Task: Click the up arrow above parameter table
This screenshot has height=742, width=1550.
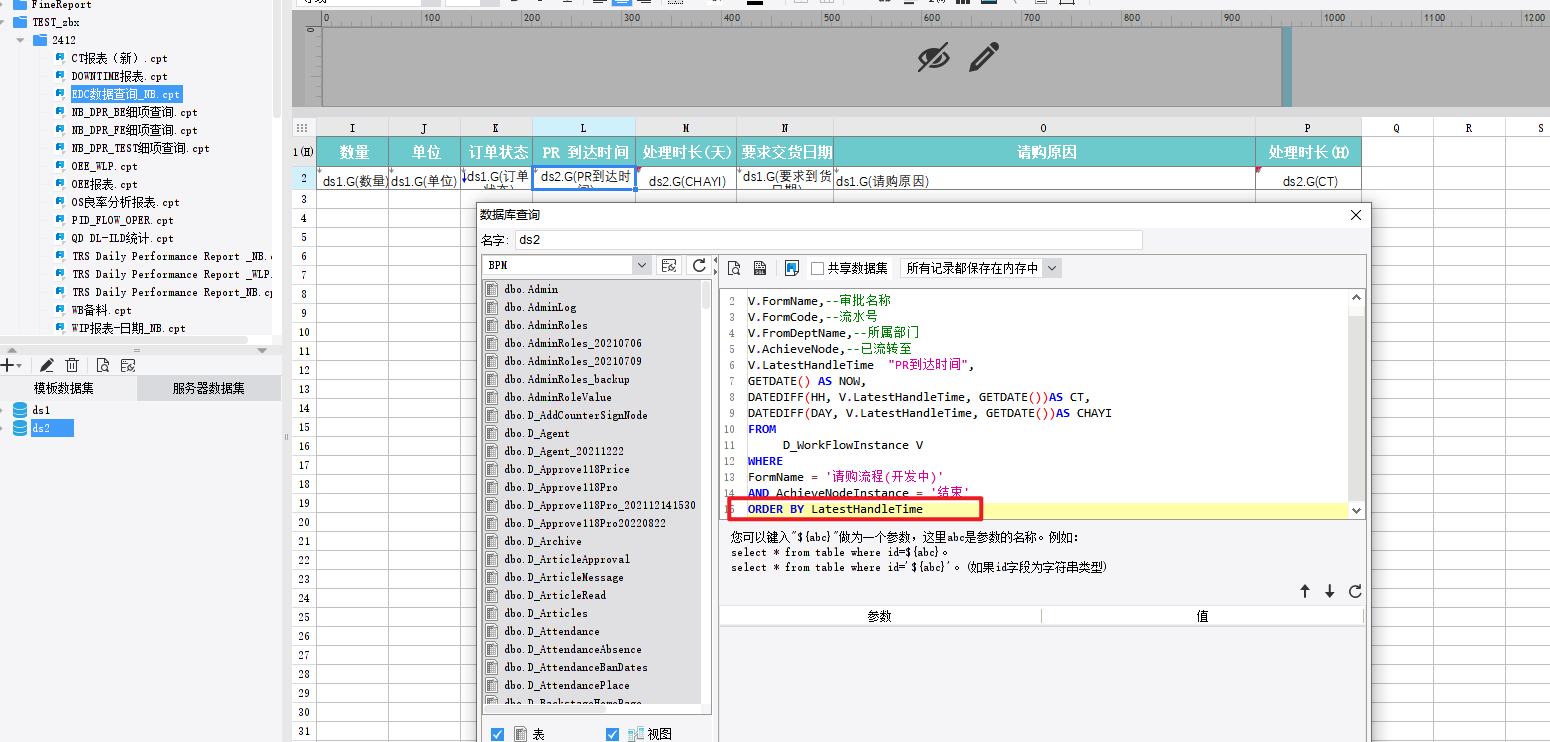Action: [x=1305, y=591]
